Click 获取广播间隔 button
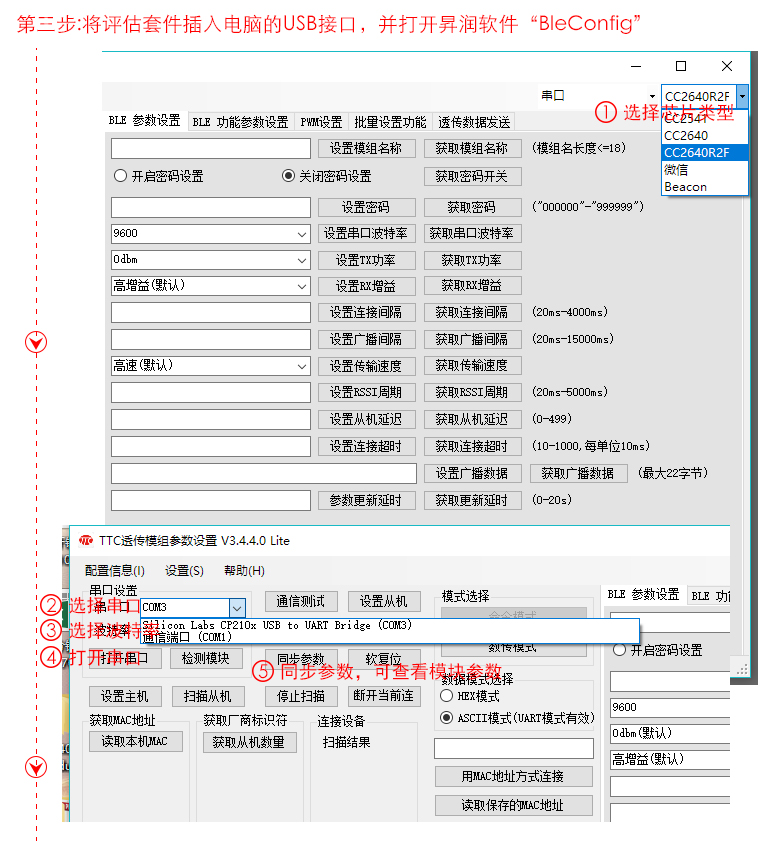 click(473, 340)
